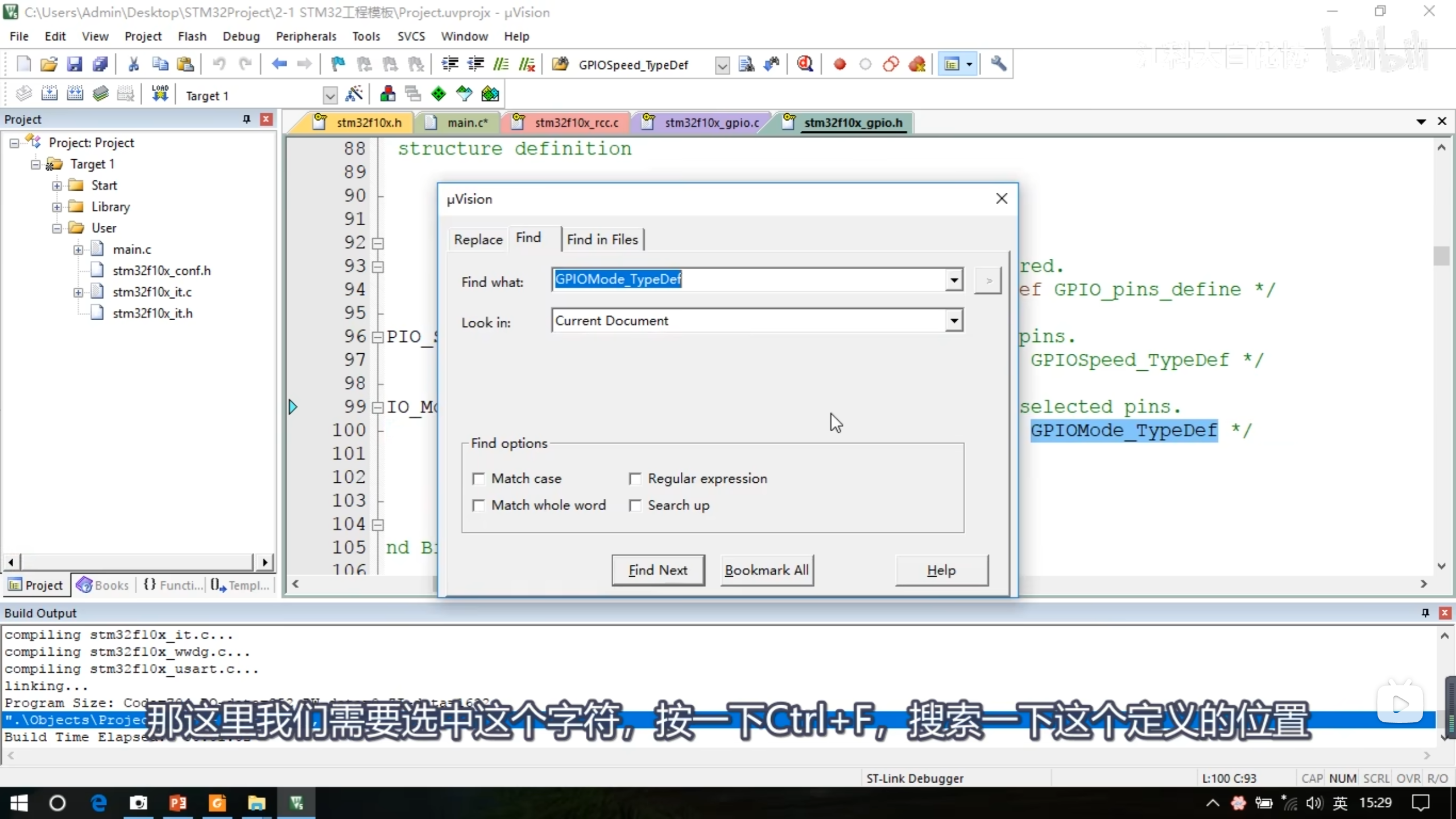Click the Navigate Backwards arrow icon
Screen dimensions: 1456x819
[x=279, y=64]
